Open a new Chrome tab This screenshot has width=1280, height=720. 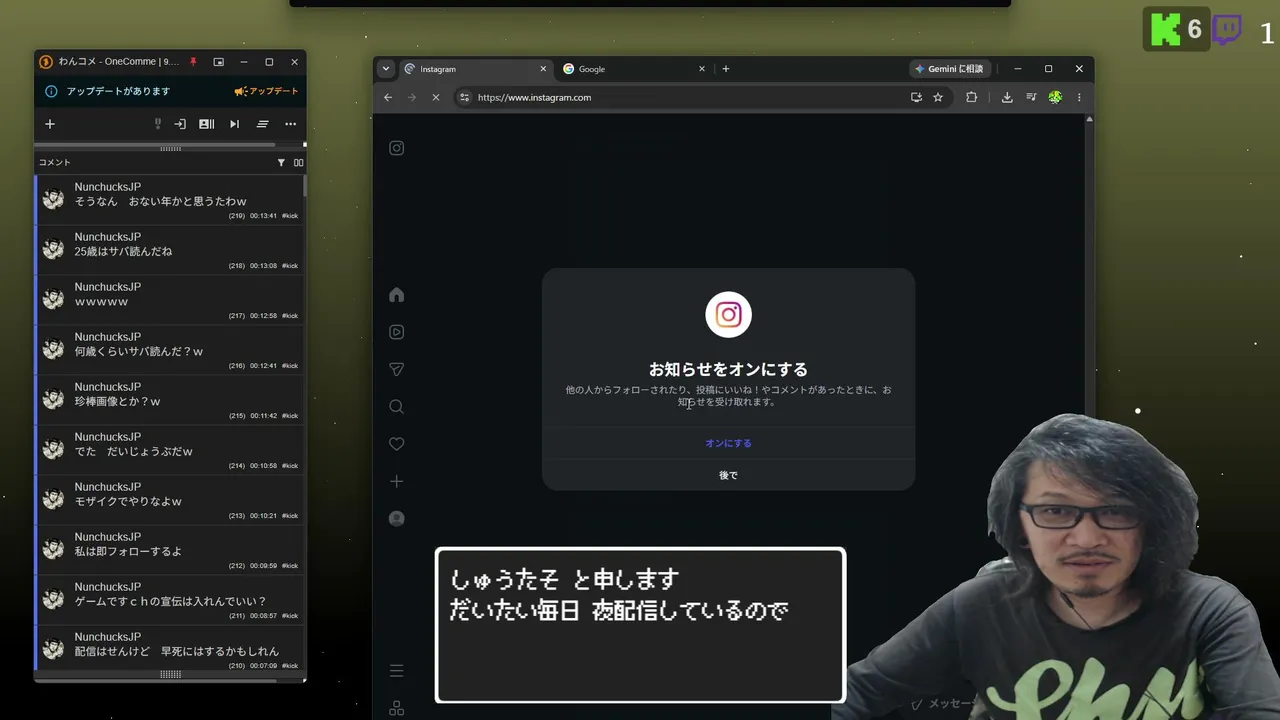point(726,69)
